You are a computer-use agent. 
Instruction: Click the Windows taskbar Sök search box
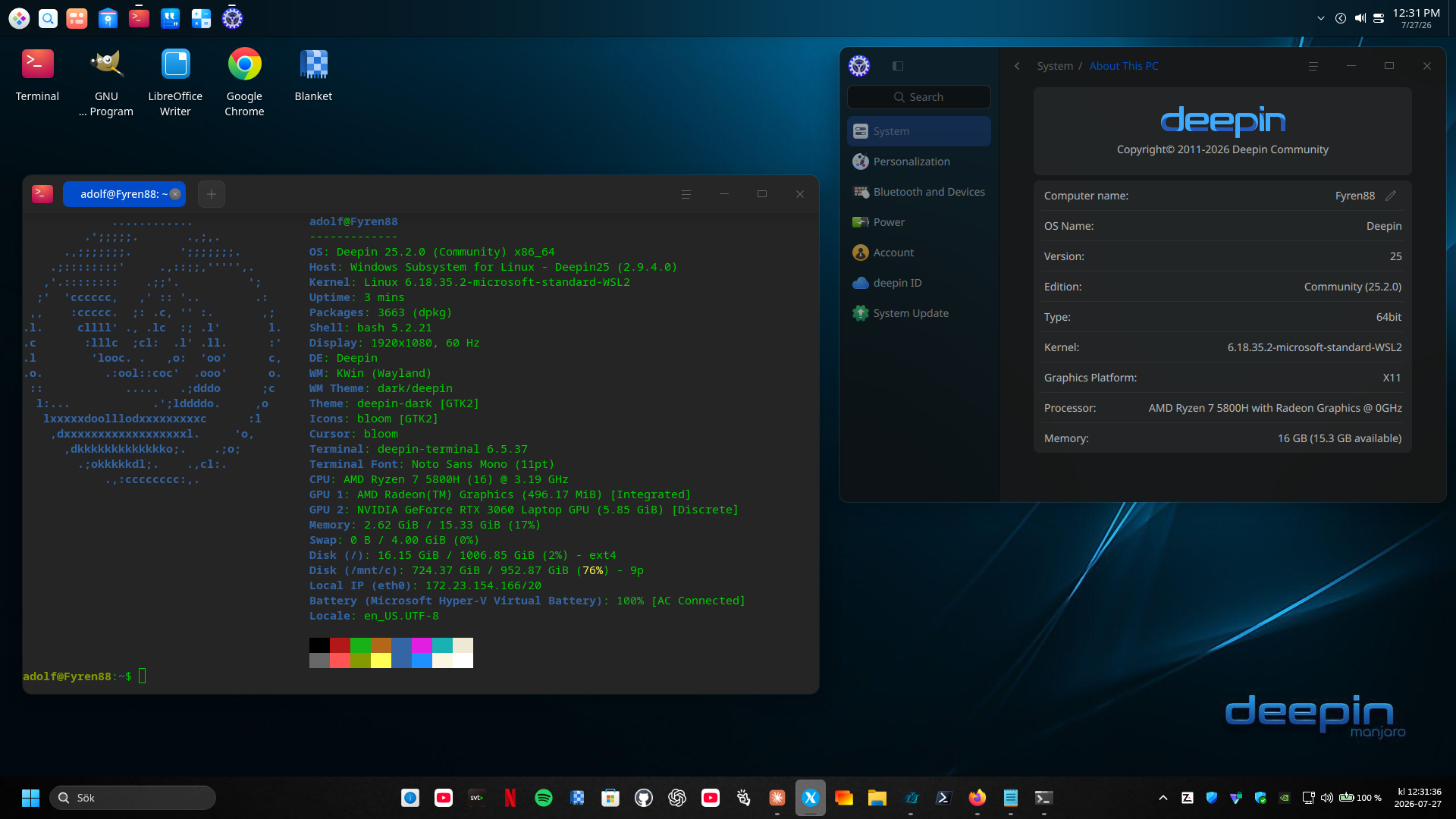[x=133, y=798]
